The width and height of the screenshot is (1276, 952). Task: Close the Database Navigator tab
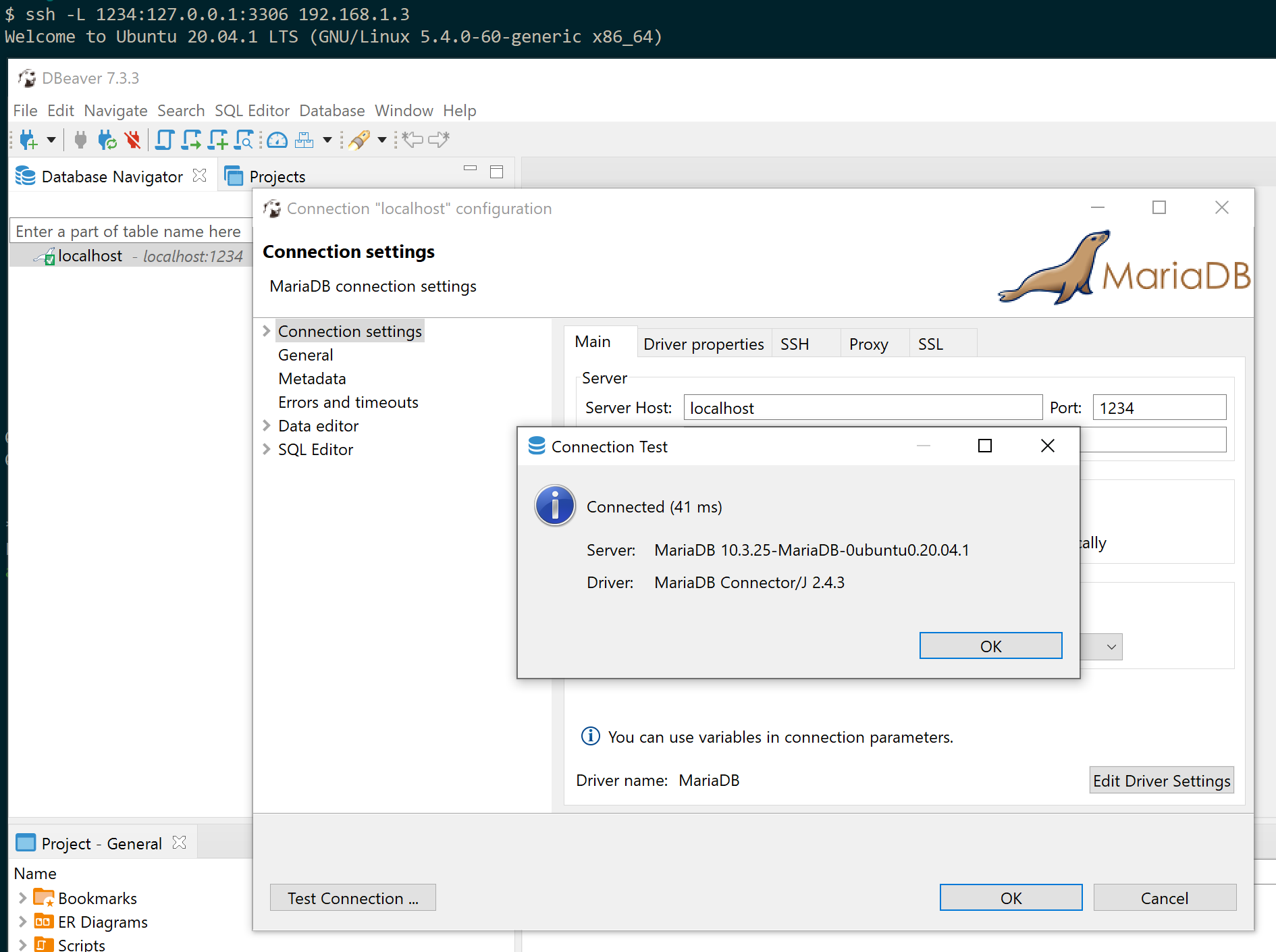coord(199,176)
